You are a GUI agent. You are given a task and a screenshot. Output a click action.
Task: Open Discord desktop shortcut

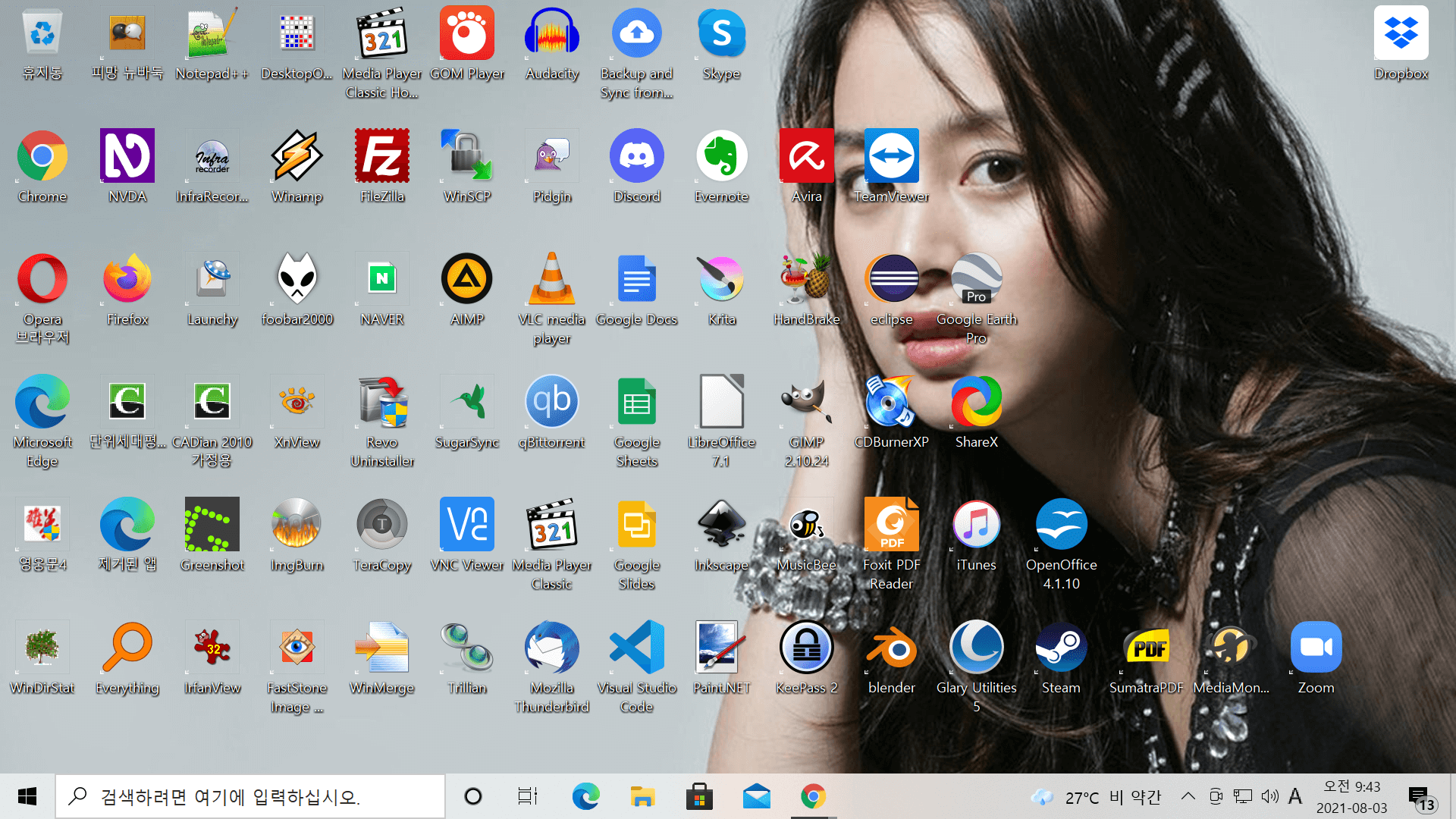click(x=637, y=167)
